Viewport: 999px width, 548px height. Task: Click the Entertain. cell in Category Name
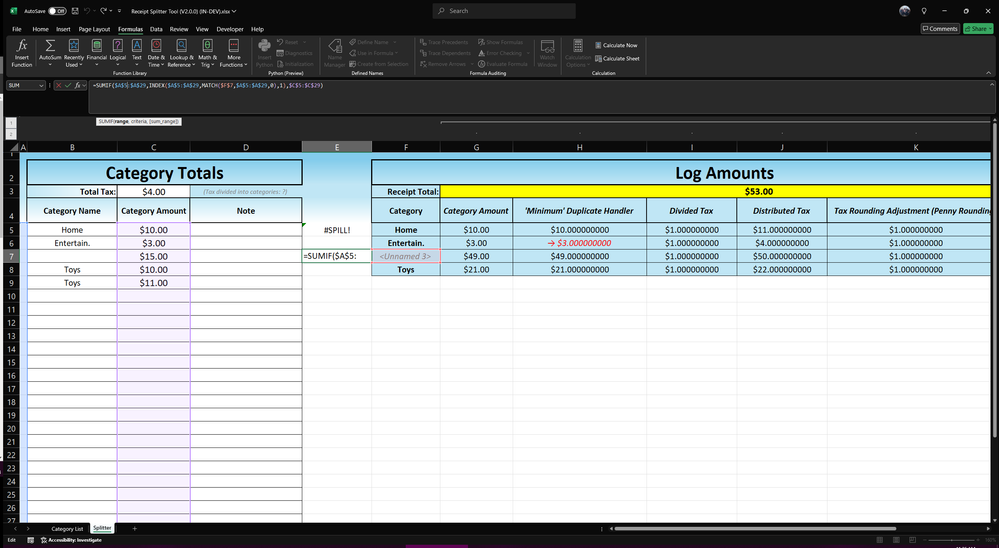click(72, 243)
